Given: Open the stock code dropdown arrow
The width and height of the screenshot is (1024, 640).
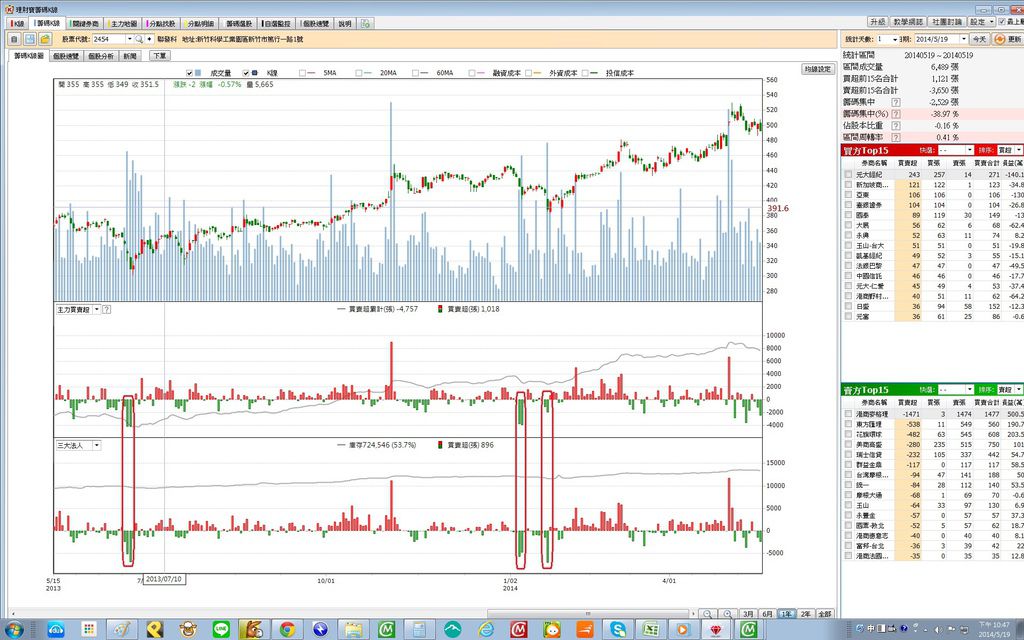Looking at the screenshot, I should coord(129,39).
